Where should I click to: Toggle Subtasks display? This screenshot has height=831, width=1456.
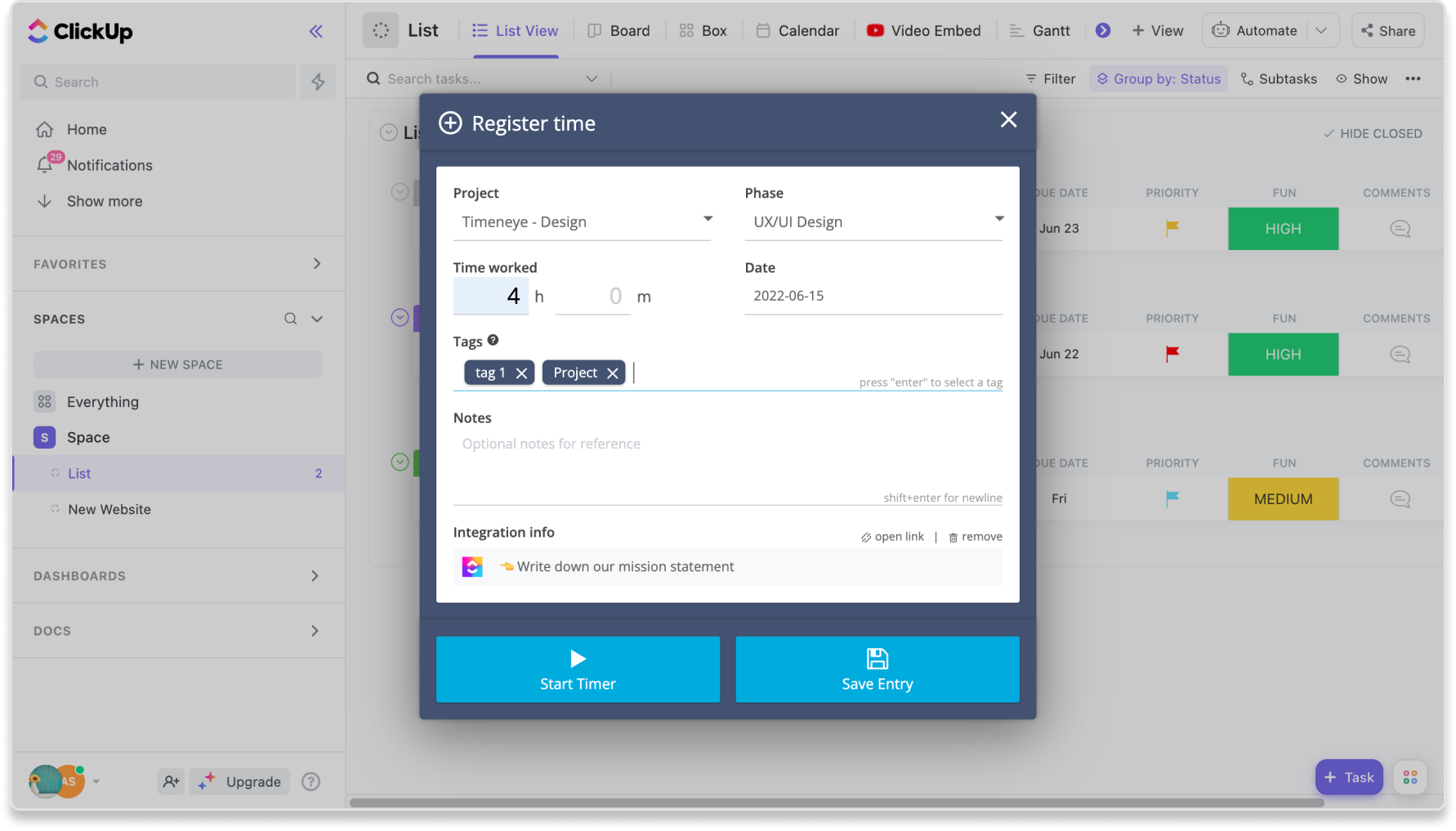coord(1279,78)
